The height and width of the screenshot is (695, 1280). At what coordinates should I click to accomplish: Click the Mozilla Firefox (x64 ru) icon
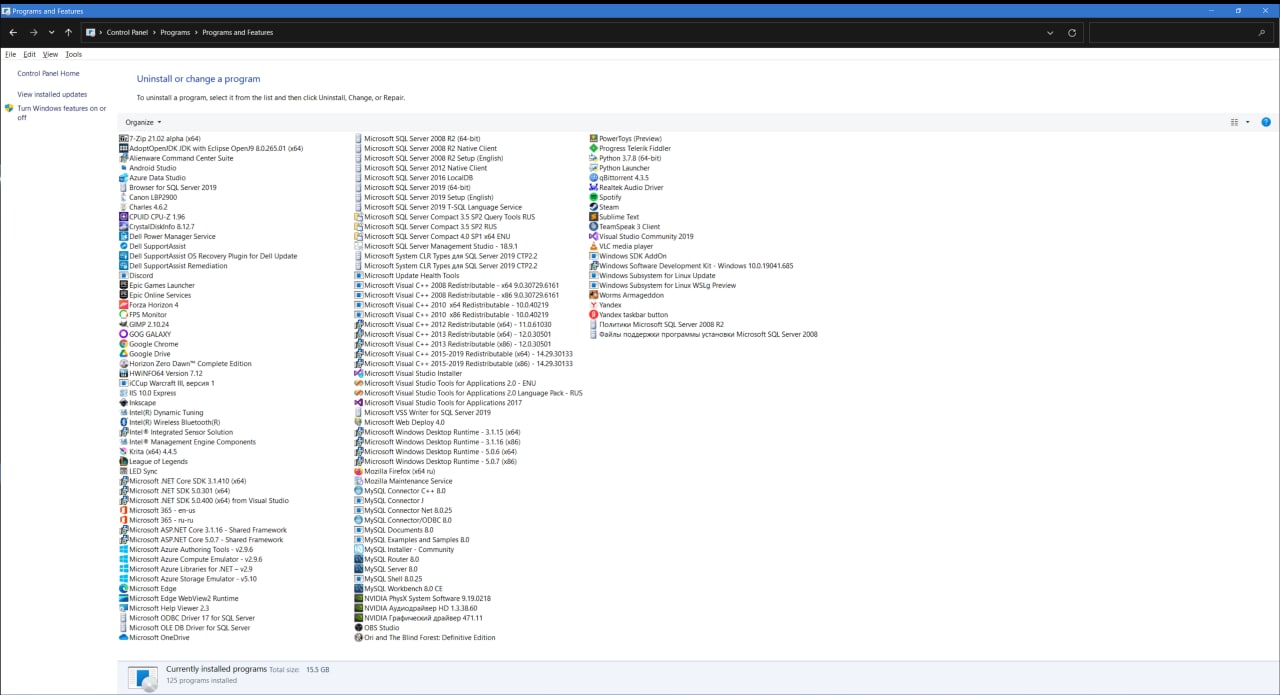tap(359, 471)
